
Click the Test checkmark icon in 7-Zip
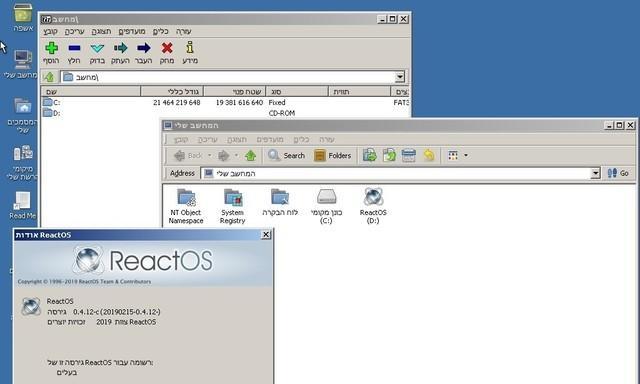pyautogui.click(x=97, y=48)
